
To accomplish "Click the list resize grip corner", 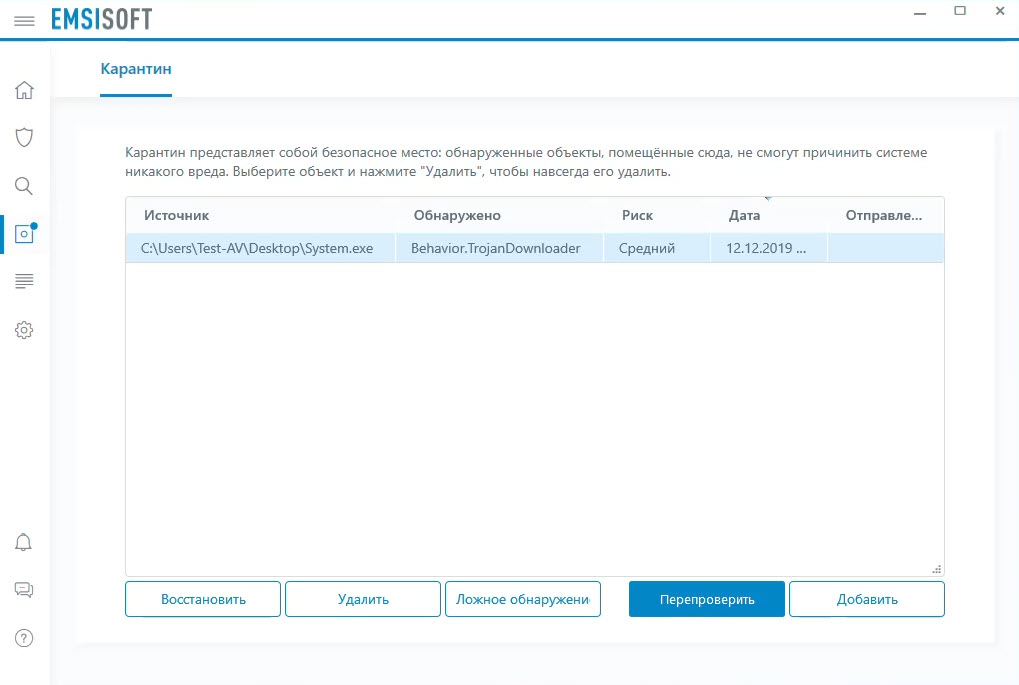I will pyautogui.click(x=936, y=569).
